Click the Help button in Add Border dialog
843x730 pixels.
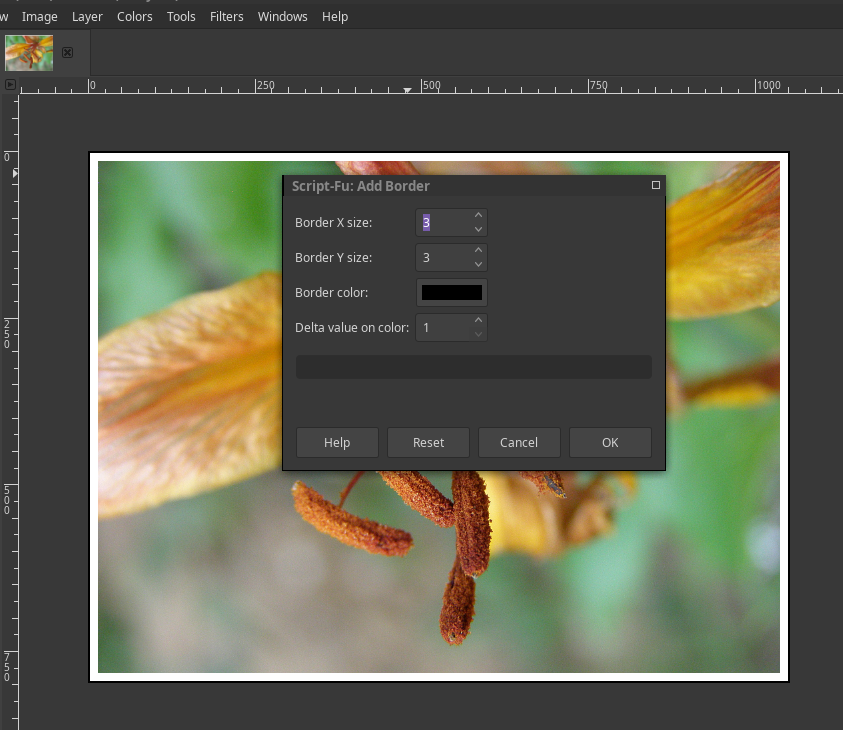tap(337, 442)
